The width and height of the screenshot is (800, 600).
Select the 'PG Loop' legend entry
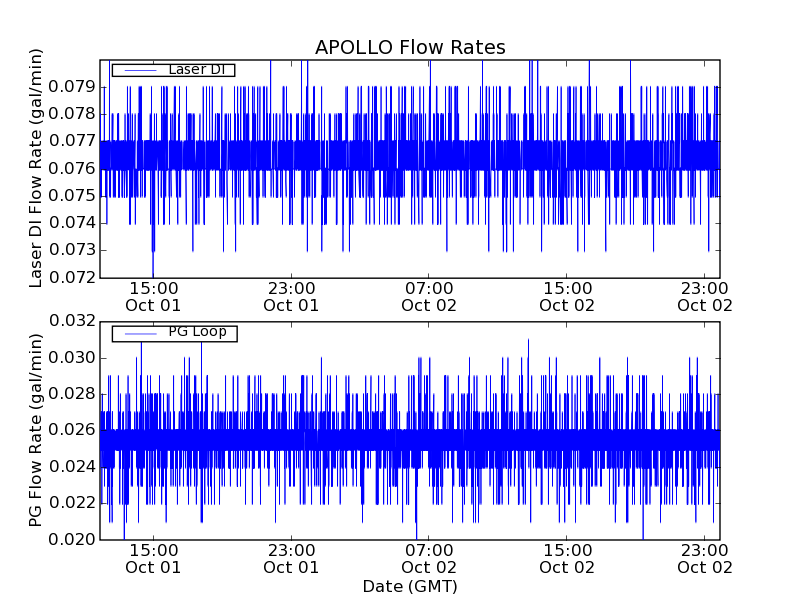(x=174, y=334)
